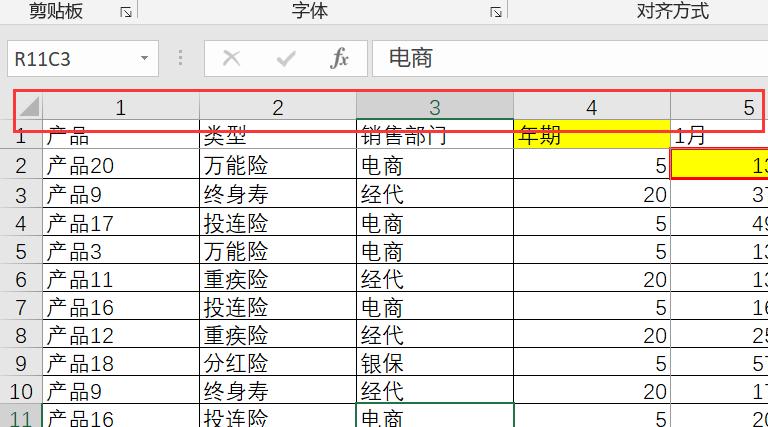Click the formula bar containing 电商
Viewport: 768px width, 427px height.
(x=570, y=58)
